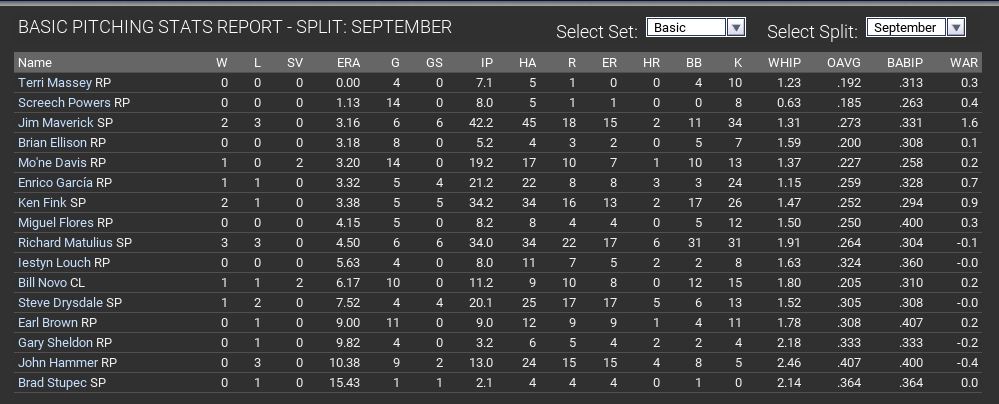999x404 pixels.
Task: Click Steve Drysdale player link
Action: click(x=61, y=302)
